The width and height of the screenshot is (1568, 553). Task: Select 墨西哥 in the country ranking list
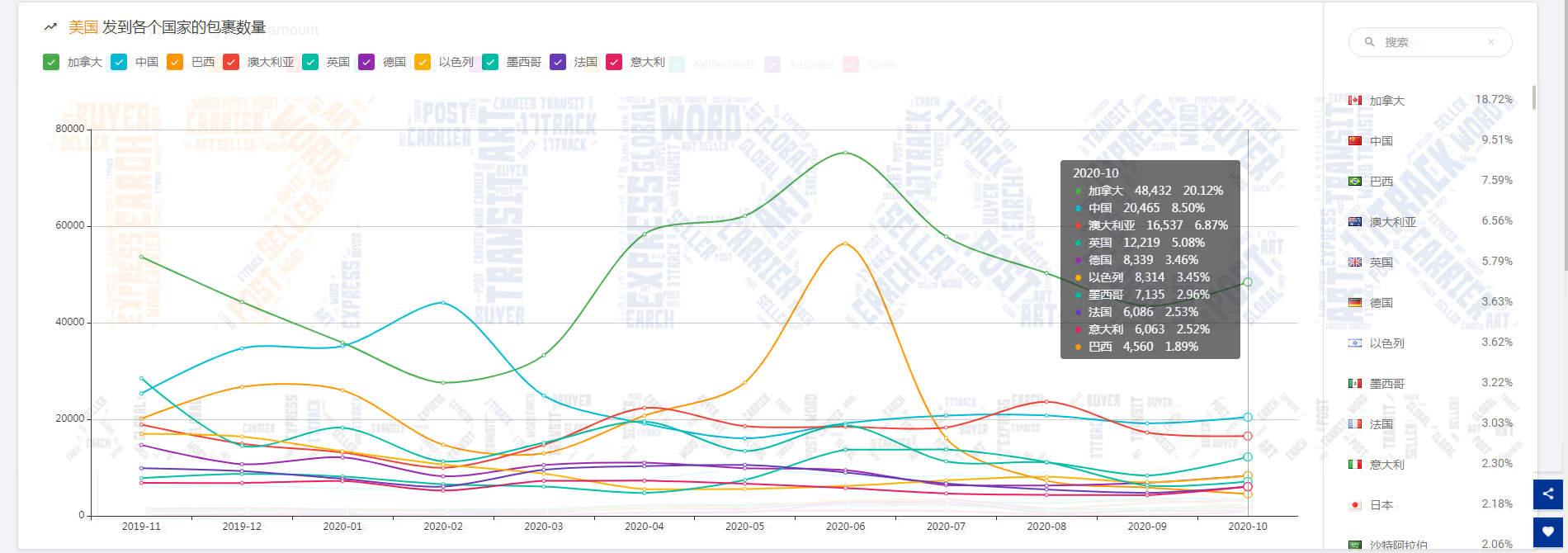1386,384
